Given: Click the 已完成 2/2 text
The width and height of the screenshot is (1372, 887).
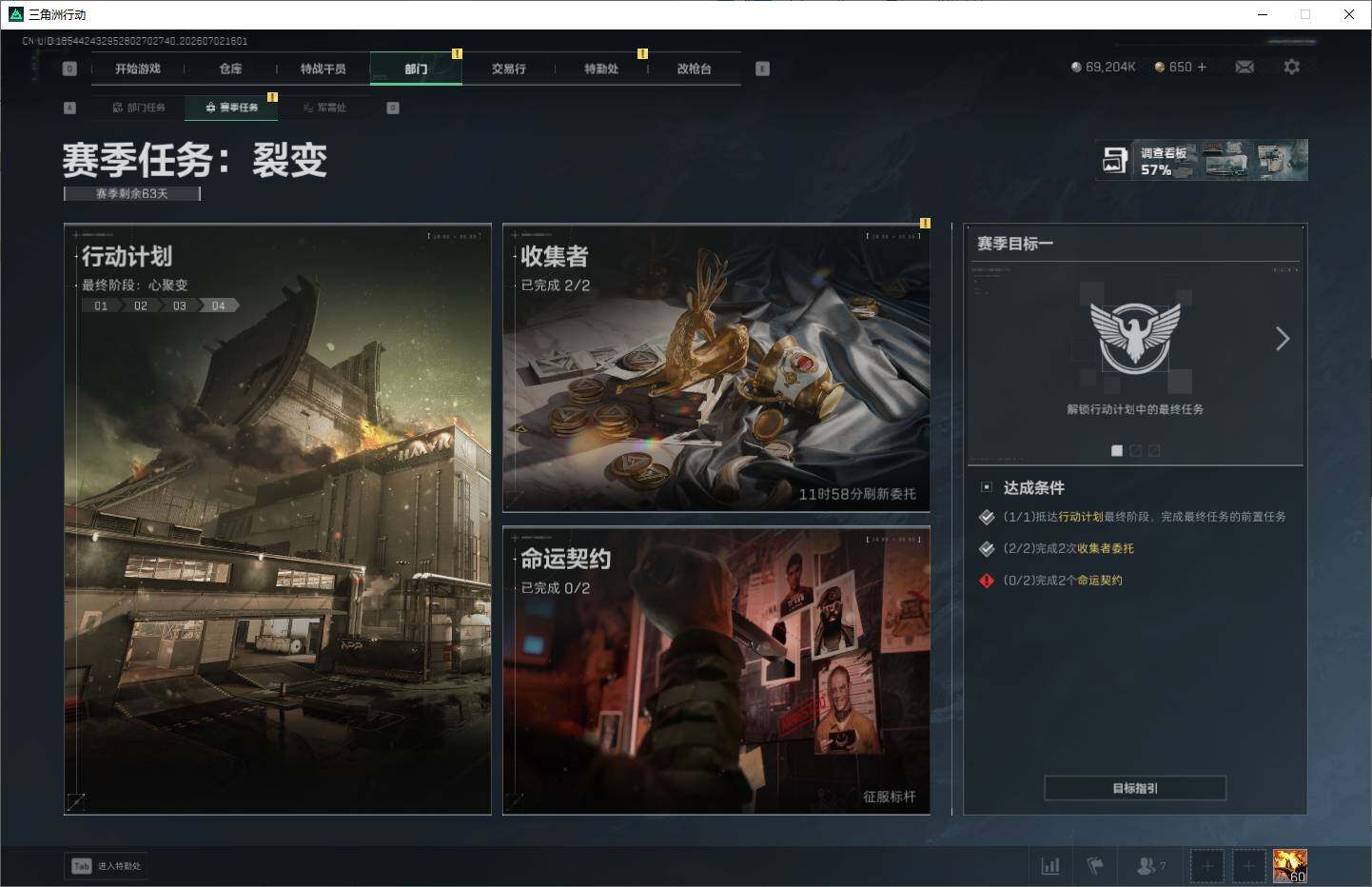Looking at the screenshot, I should click(x=556, y=286).
